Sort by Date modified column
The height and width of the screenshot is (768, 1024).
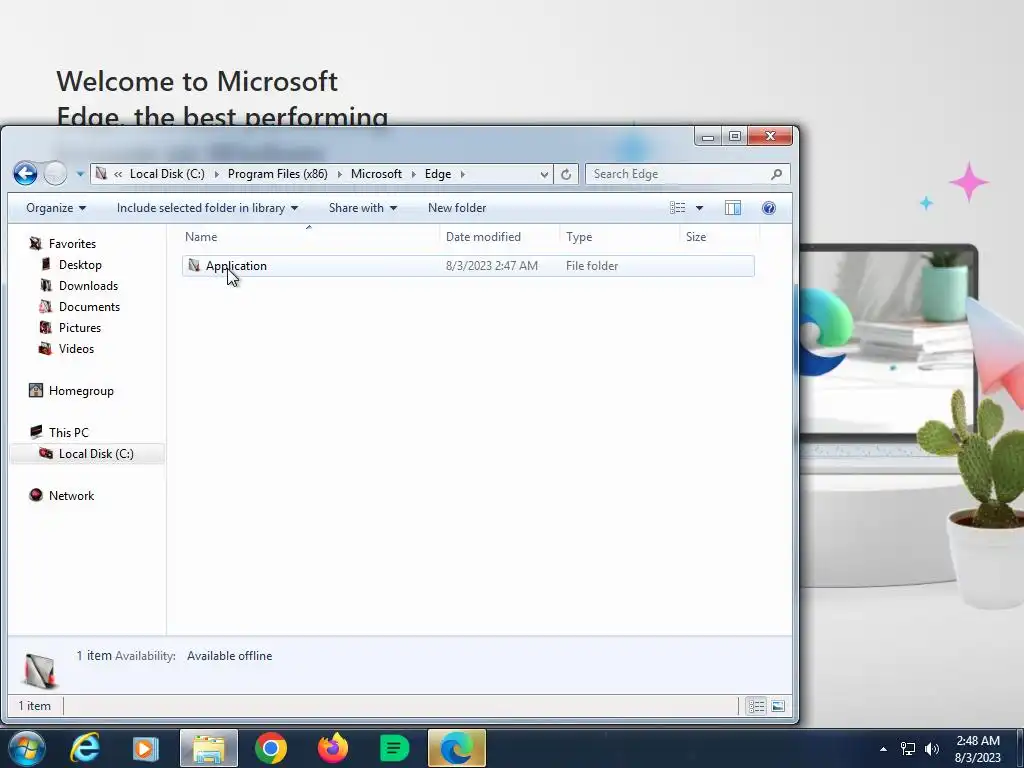tap(500, 236)
